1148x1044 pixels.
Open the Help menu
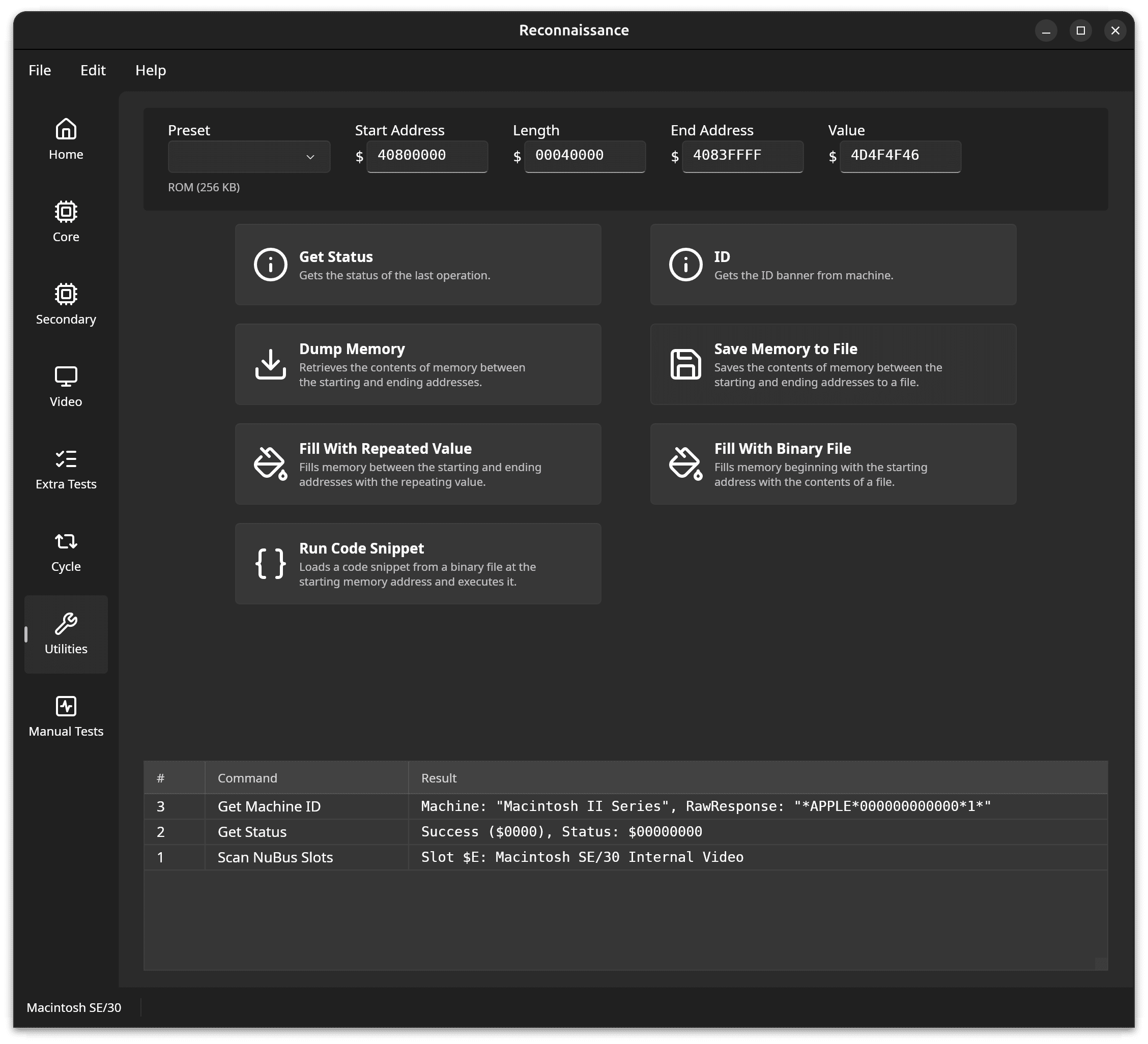150,70
